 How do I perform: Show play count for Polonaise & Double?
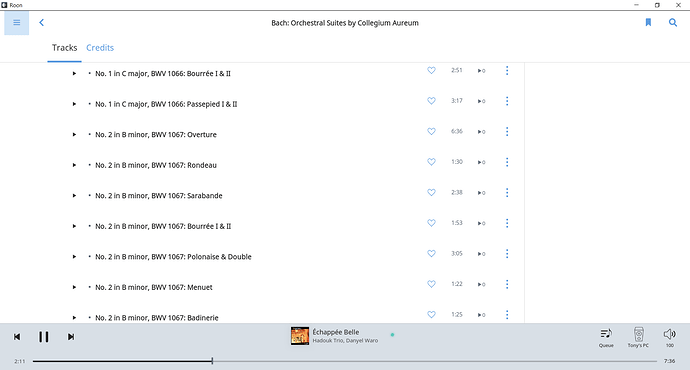pyautogui.click(x=481, y=254)
